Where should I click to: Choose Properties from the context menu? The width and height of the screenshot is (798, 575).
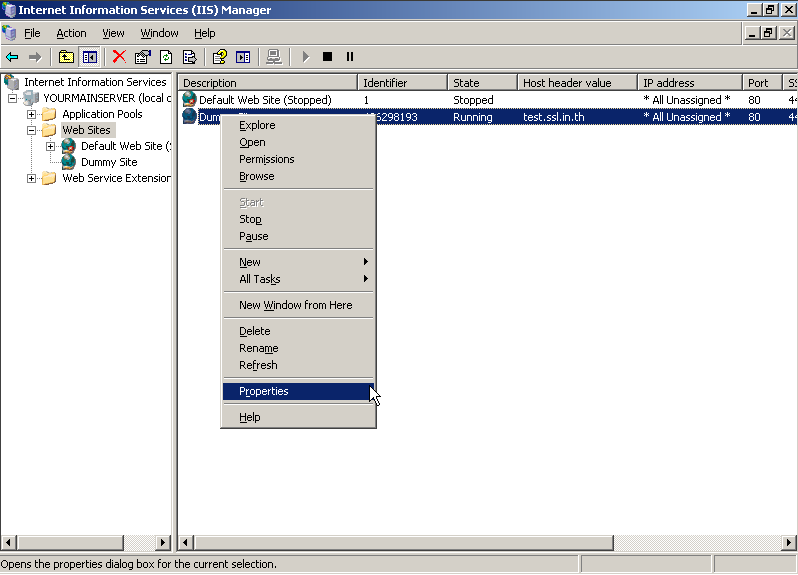264,391
